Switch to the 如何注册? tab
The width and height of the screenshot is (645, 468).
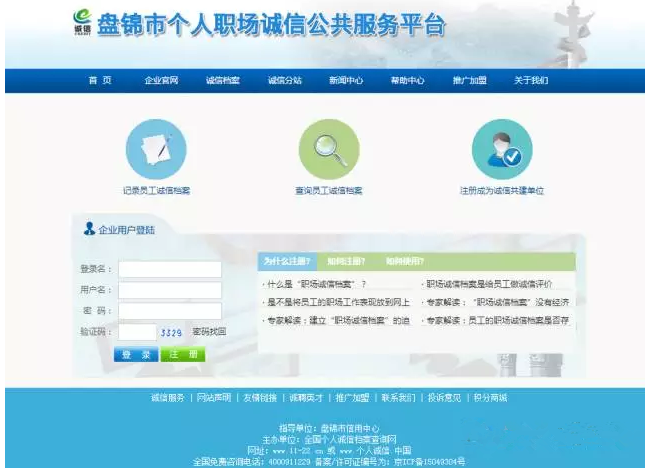(346, 261)
